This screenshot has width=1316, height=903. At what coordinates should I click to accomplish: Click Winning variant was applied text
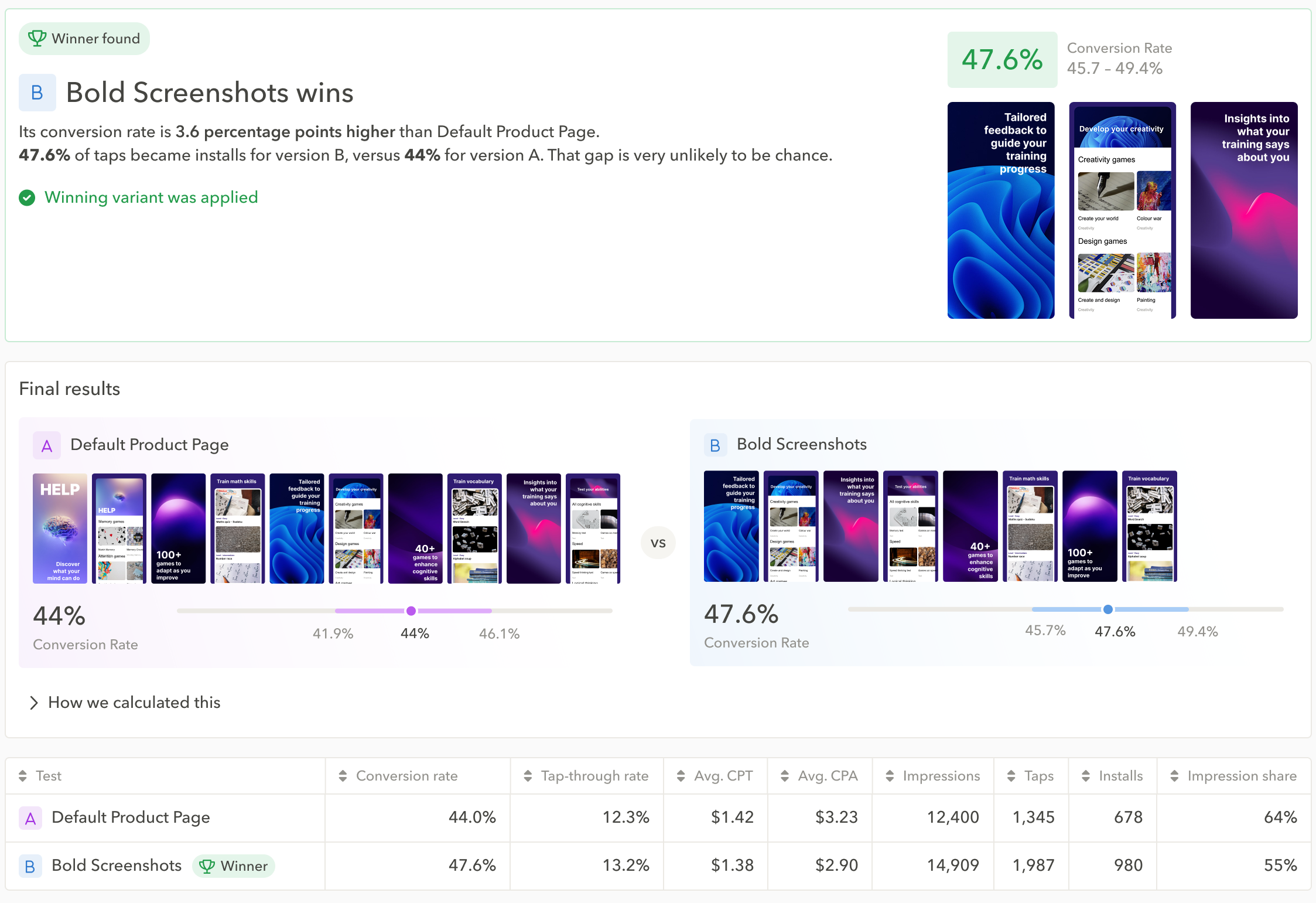(151, 197)
